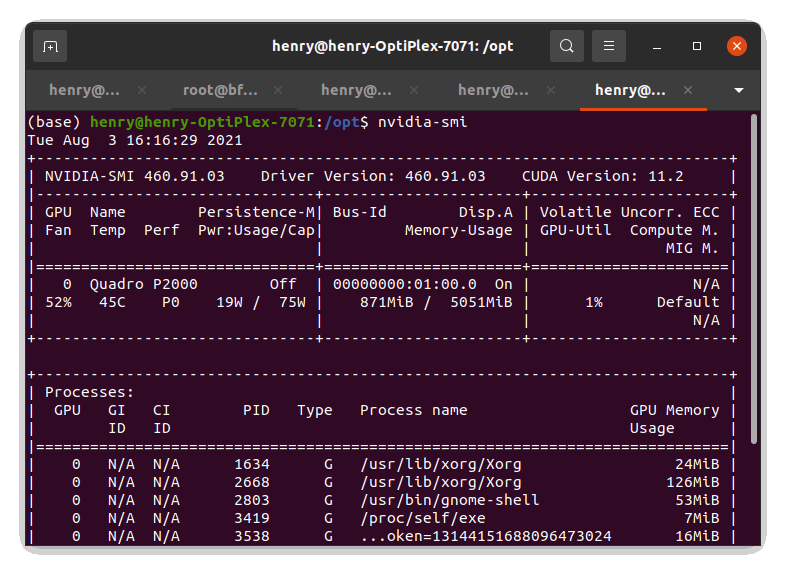Click the fan value 52%

tap(59, 303)
